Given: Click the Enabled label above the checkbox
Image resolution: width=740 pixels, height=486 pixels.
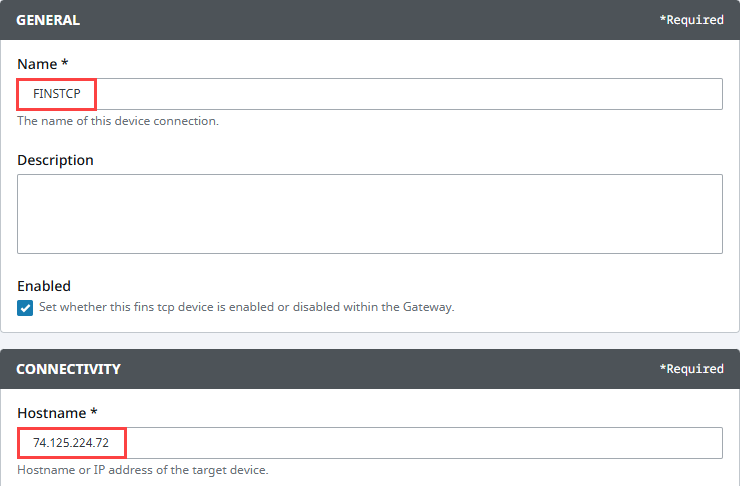Looking at the screenshot, I should pos(44,286).
